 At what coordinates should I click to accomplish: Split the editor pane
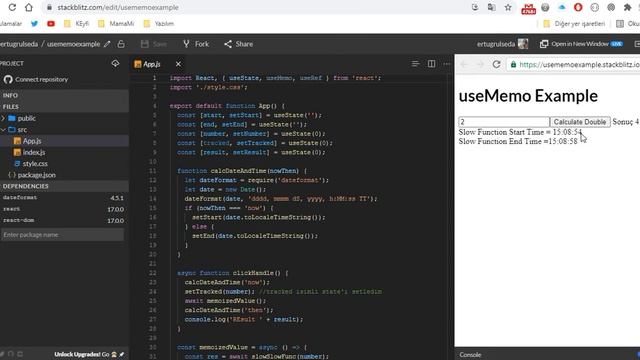(x=431, y=64)
